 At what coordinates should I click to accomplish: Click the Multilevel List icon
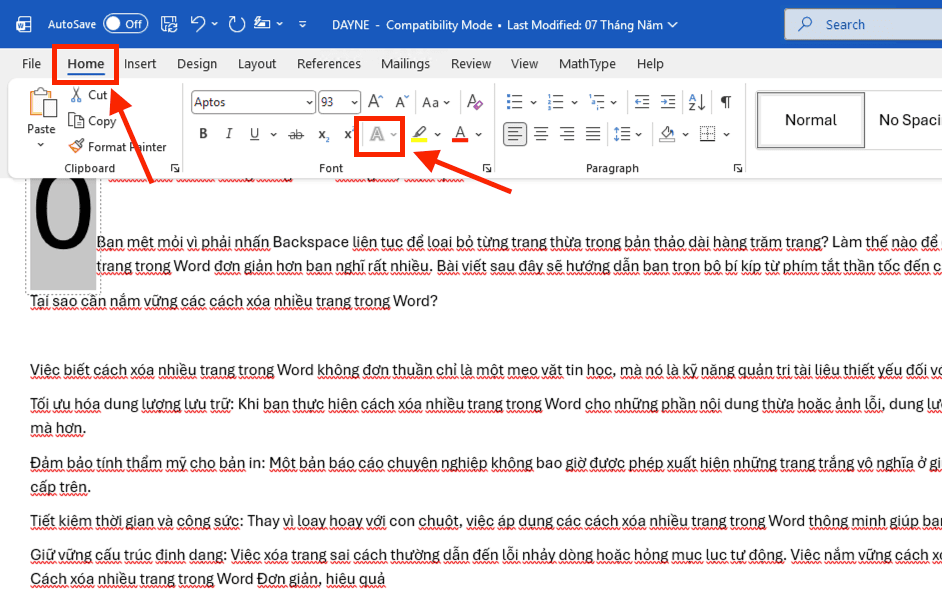pos(596,102)
